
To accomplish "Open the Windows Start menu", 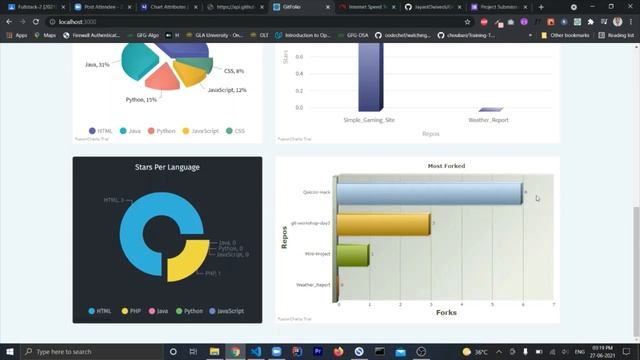I will coord(10,351).
